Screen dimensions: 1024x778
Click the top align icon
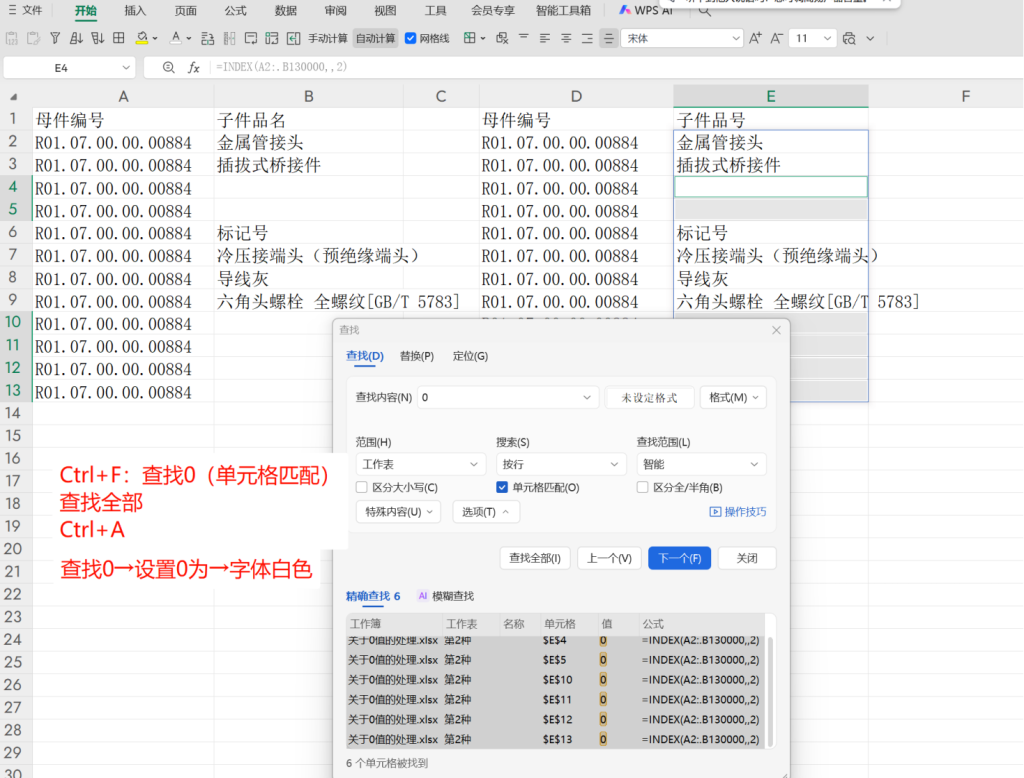pos(523,39)
